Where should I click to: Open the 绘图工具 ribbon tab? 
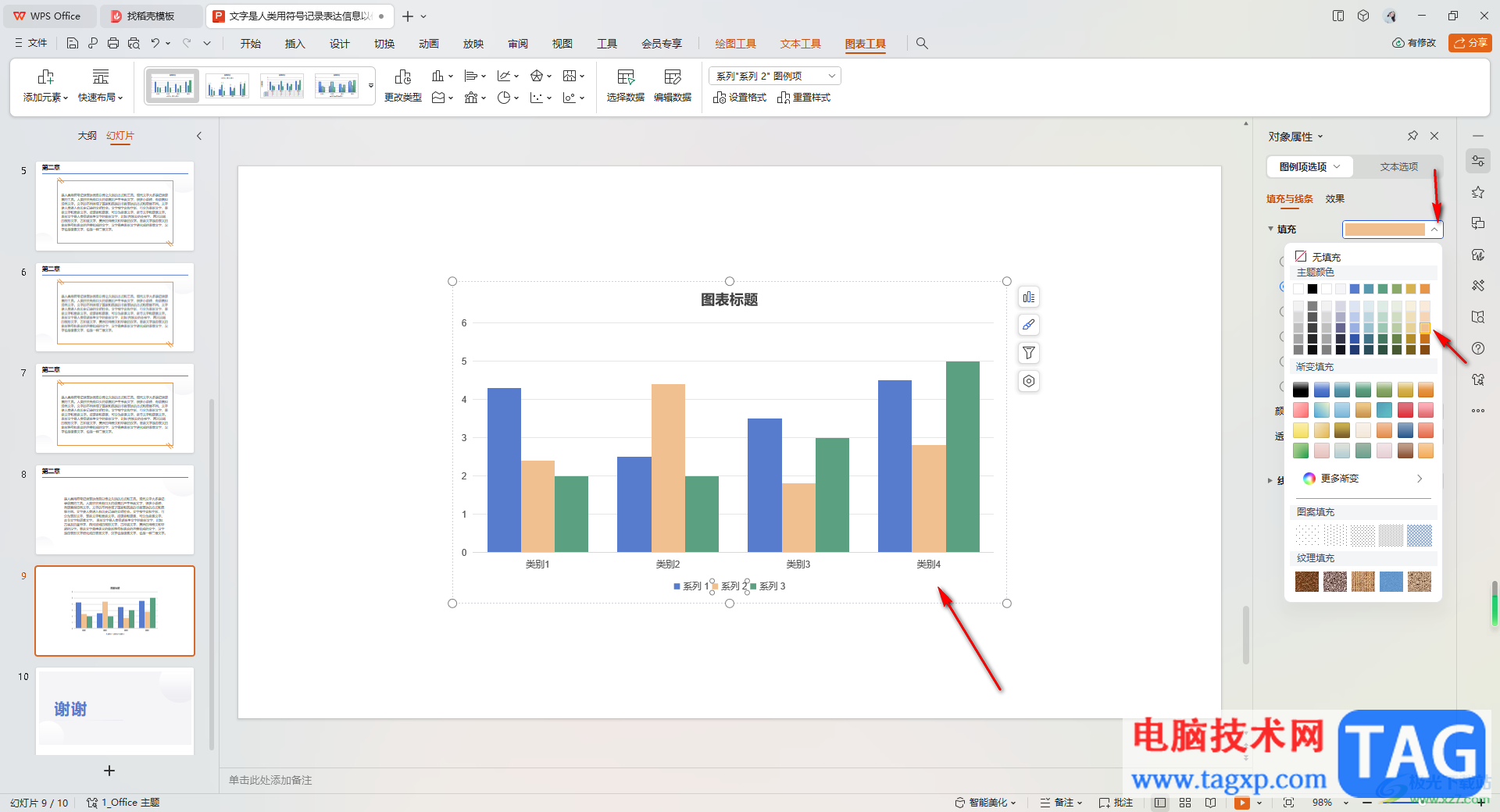coord(736,44)
